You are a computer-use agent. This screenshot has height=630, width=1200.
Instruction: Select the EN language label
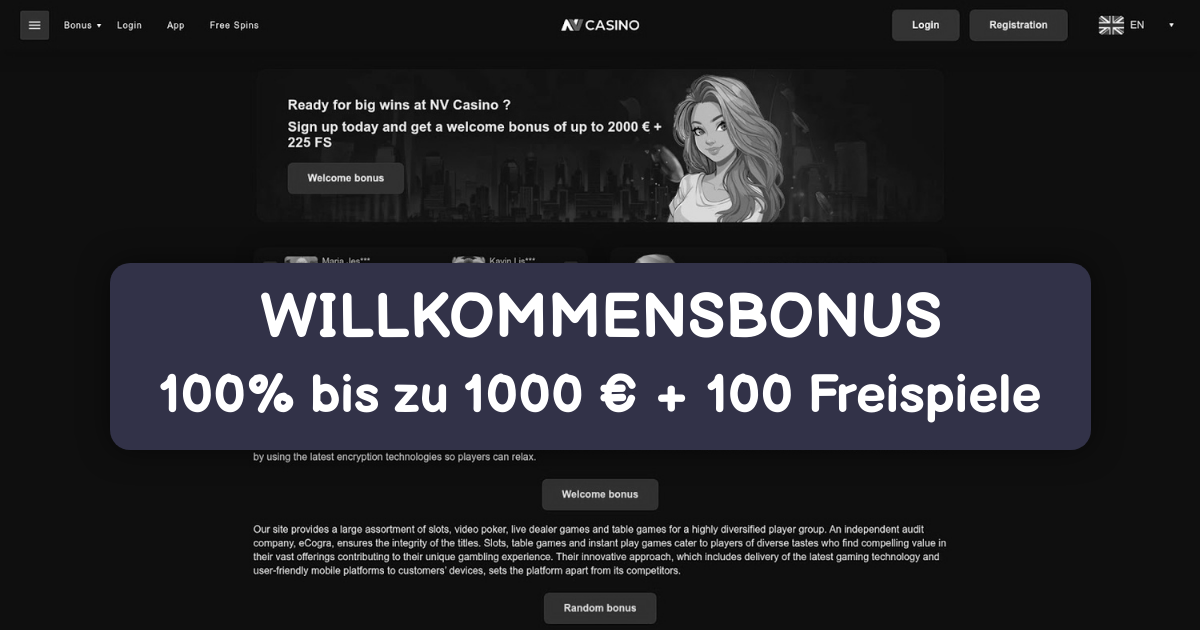click(1137, 25)
